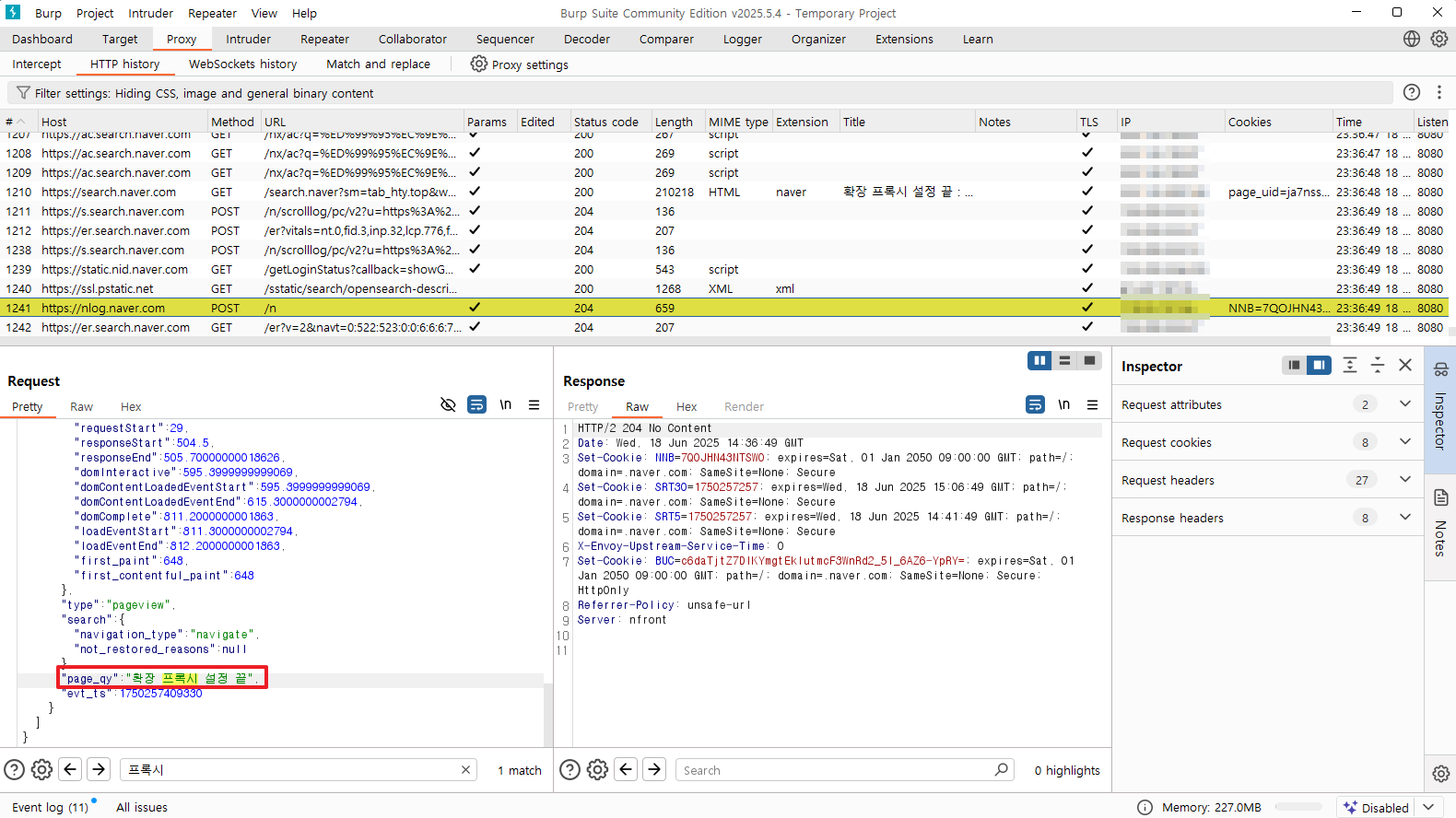This screenshot has height=818, width=1456.
Task: Expand all Inspector sections
Action: coord(1350,366)
